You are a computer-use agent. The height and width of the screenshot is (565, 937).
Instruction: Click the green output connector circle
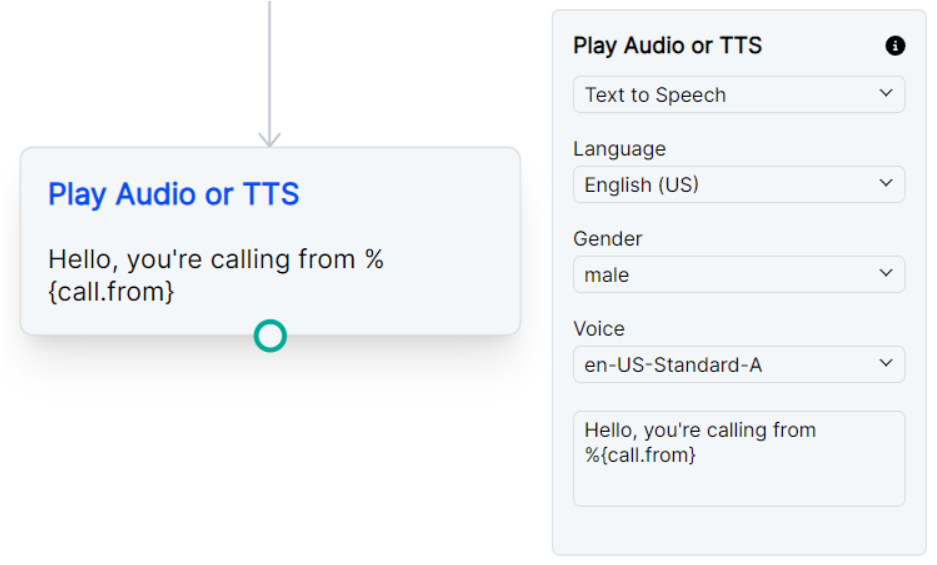click(x=270, y=336)
